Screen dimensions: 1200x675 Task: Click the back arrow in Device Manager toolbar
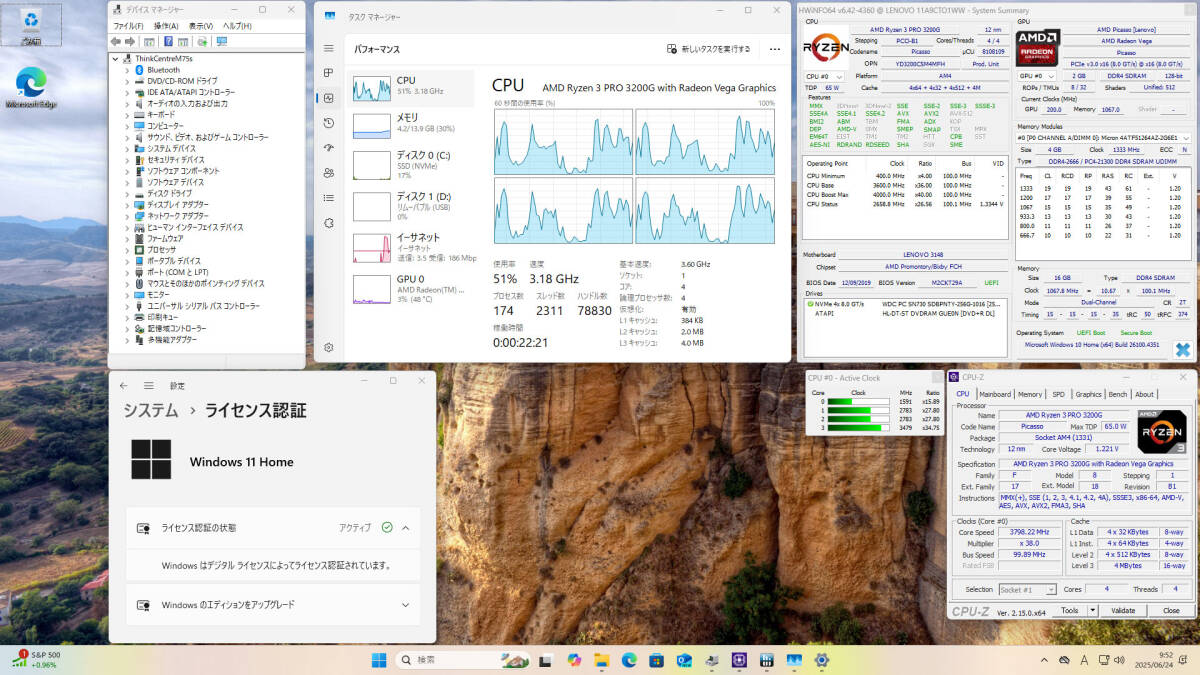pyautogui.click(x=116, y=42)
